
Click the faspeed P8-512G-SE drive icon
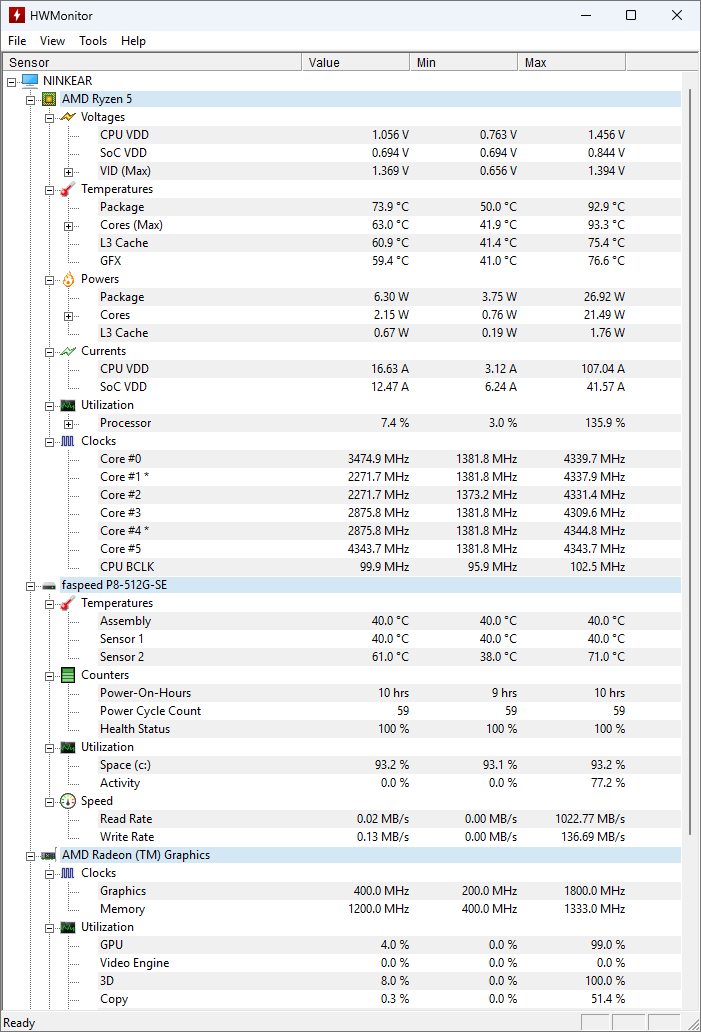49,585
